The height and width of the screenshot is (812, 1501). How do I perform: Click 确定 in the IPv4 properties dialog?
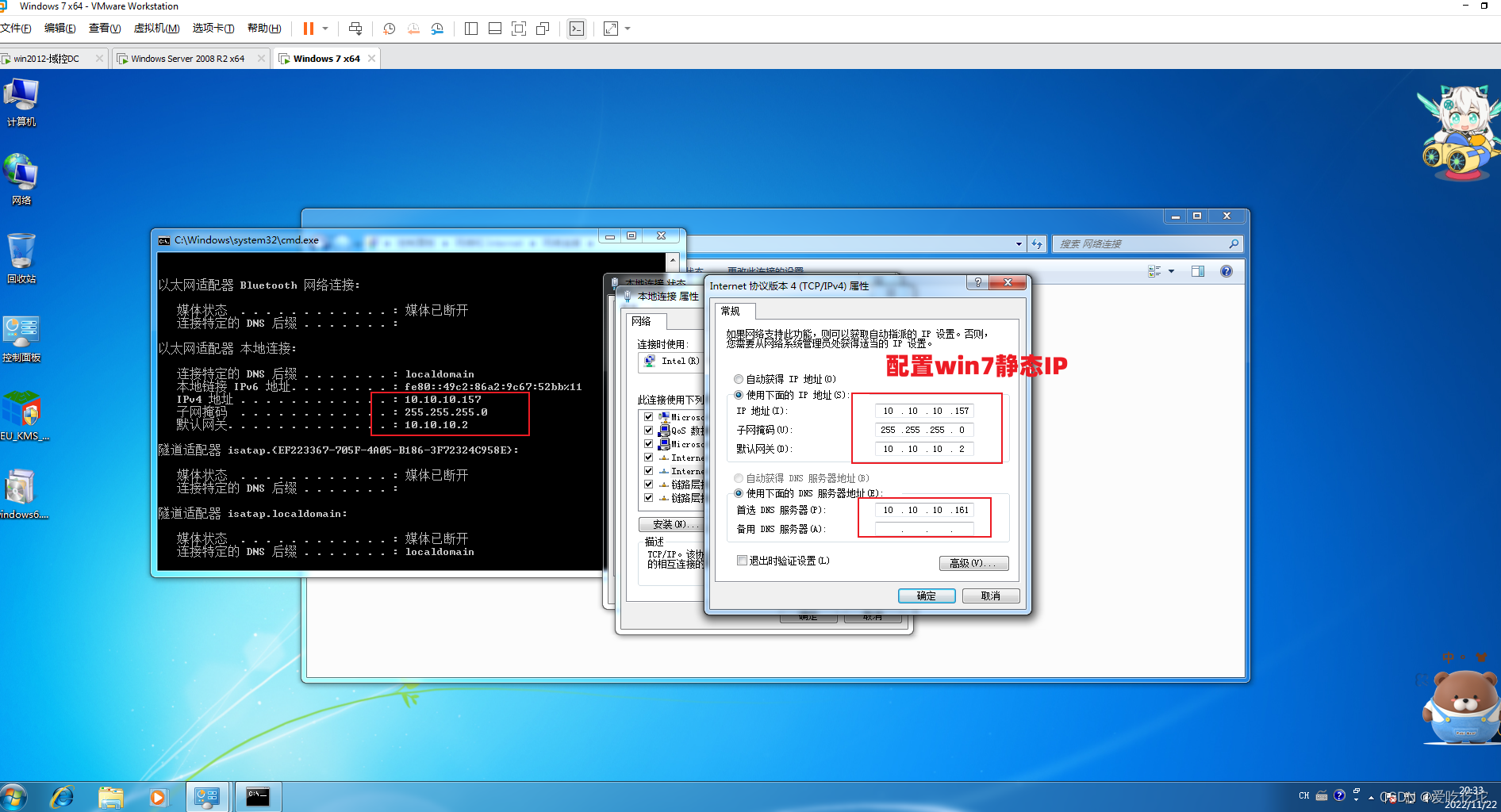coord(927,596)
